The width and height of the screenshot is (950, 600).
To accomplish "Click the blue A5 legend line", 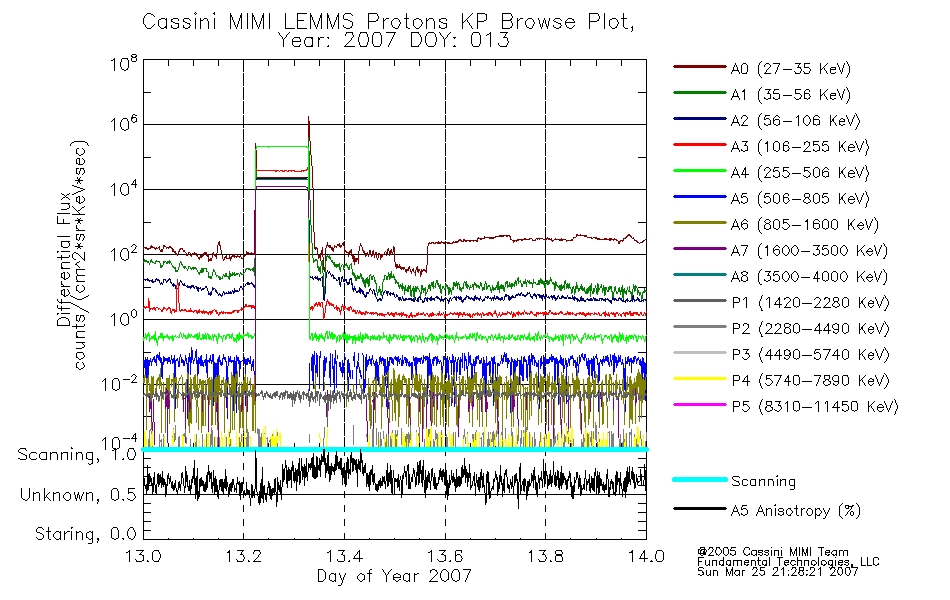I will tap(699, 197).
